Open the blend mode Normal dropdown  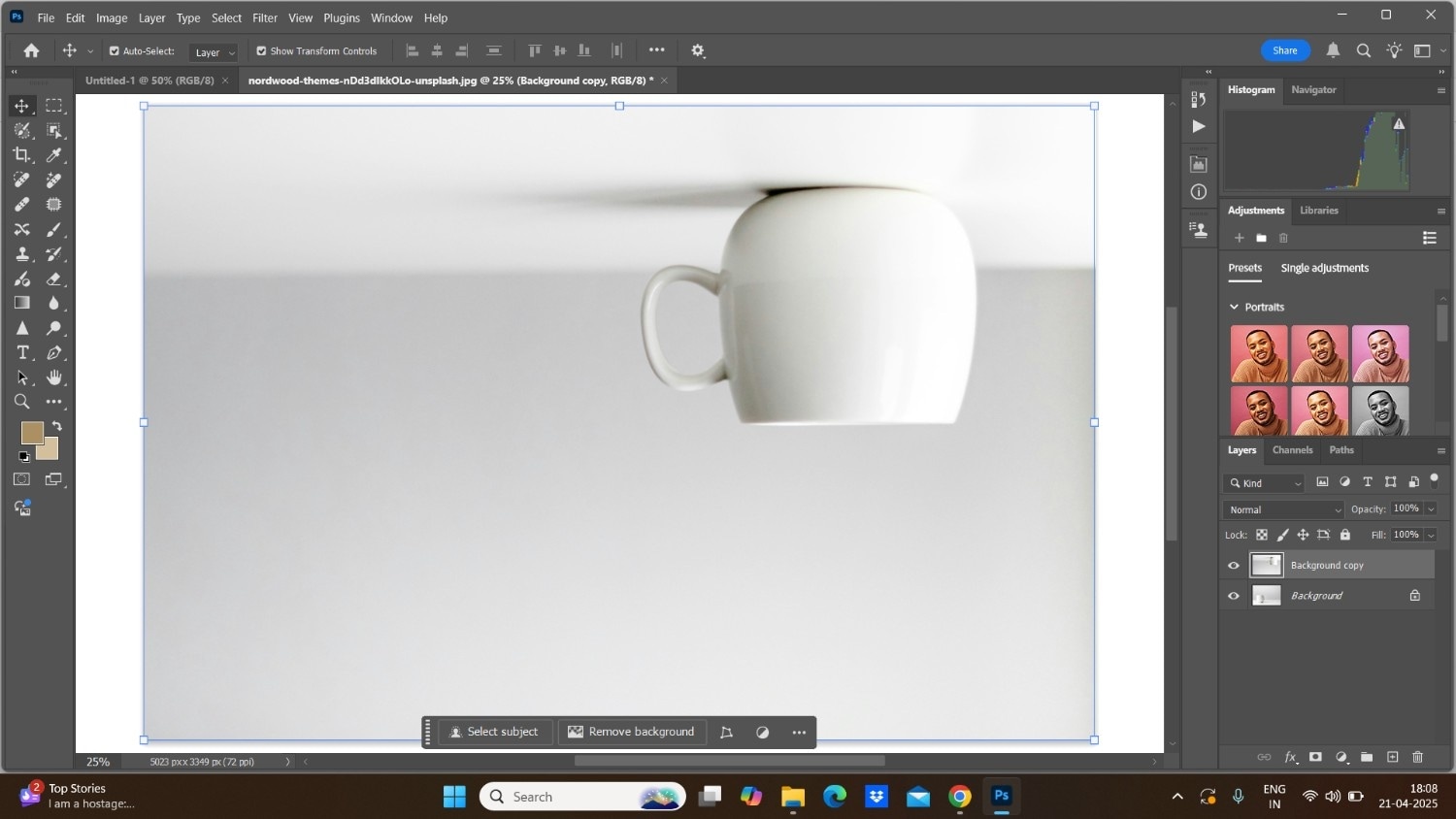1284,509
